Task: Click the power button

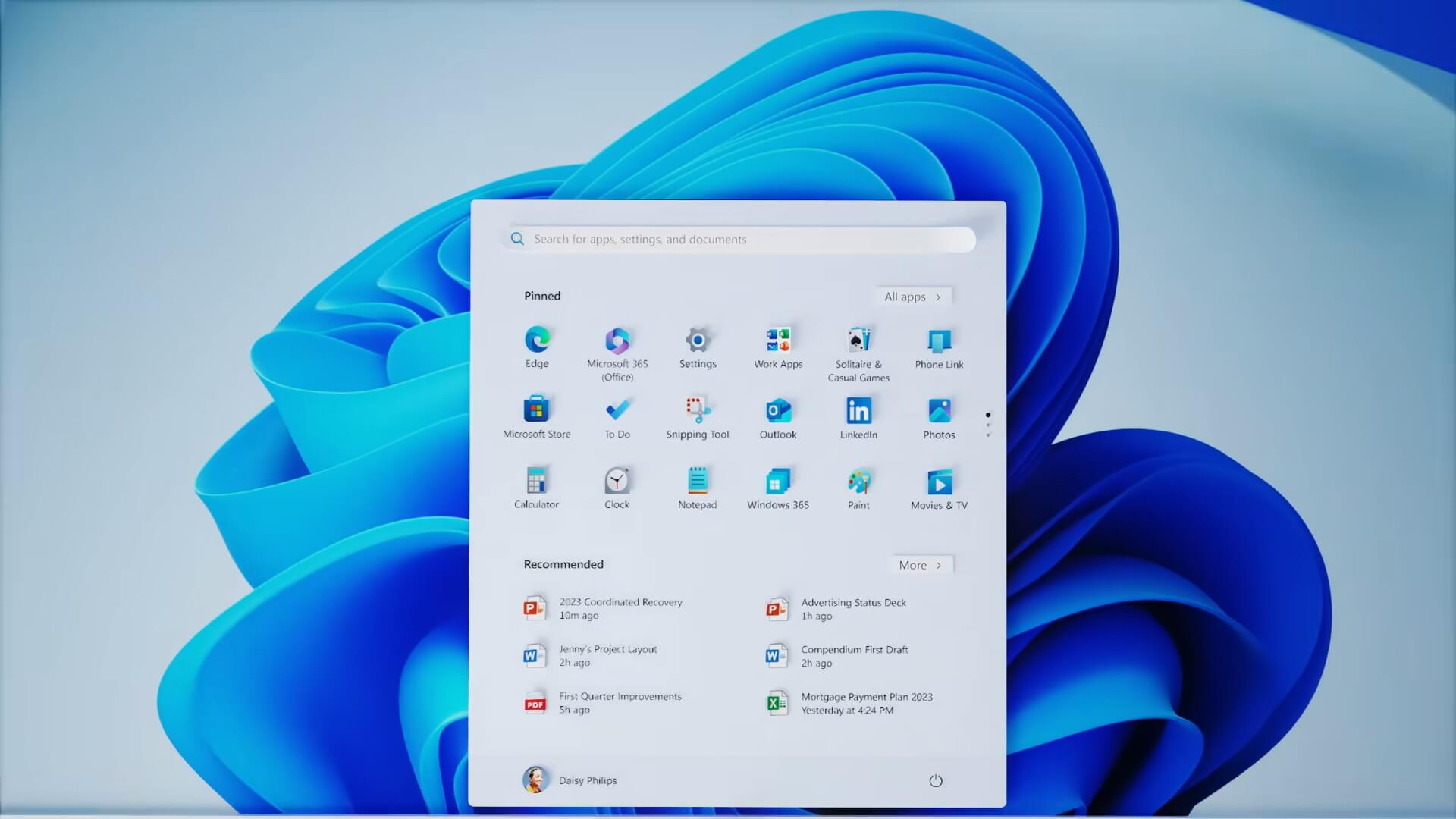Action: point(935,780)
